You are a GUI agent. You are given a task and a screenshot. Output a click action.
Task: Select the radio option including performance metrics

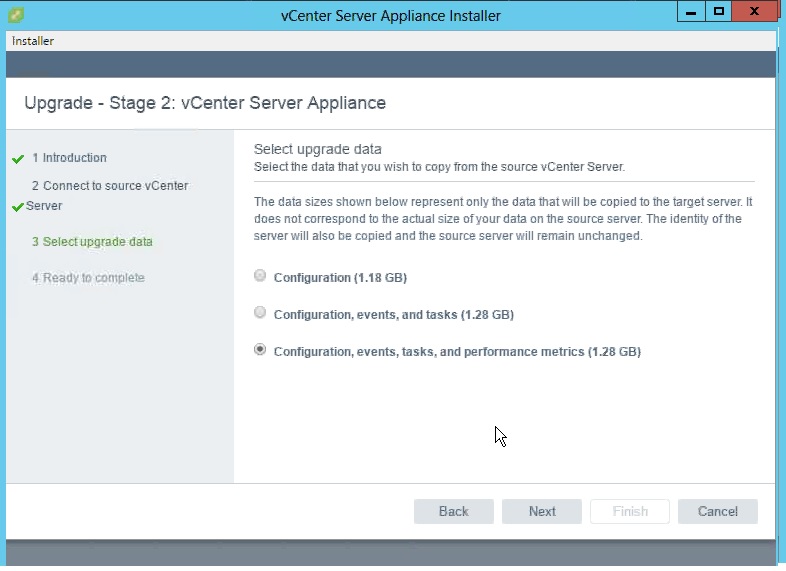coord(261,350)
